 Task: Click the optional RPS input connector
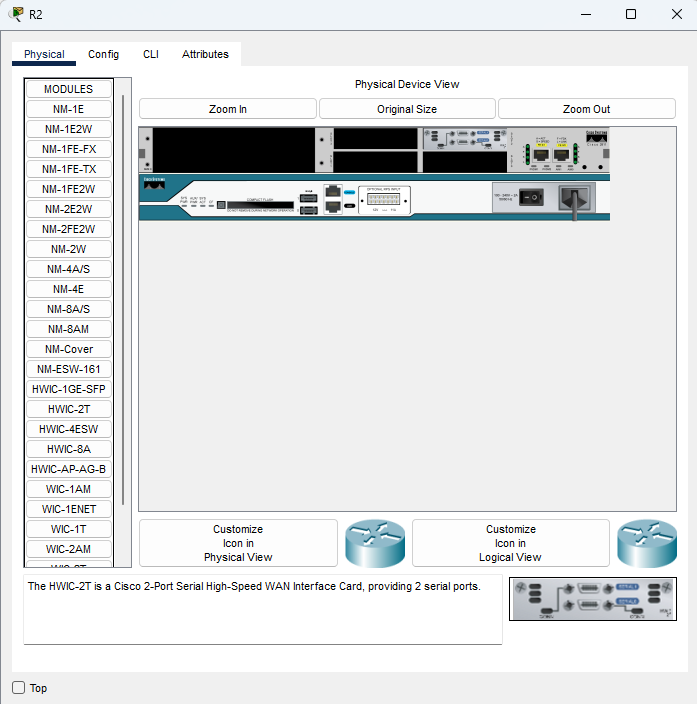pyautogui.click(x=384, y=199)
